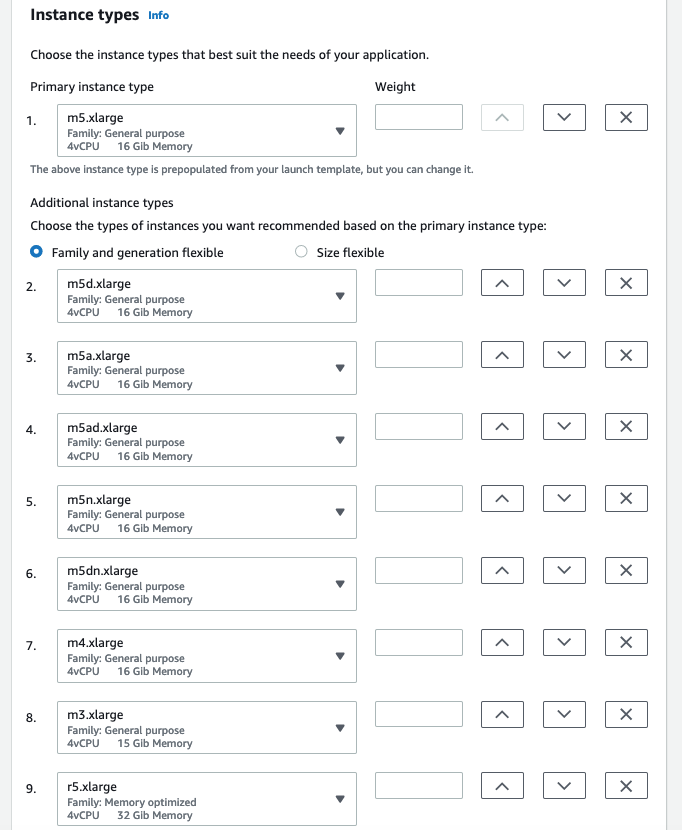
Task: Remove the m5.xlarge primary instance type
Action: (625, 117)
